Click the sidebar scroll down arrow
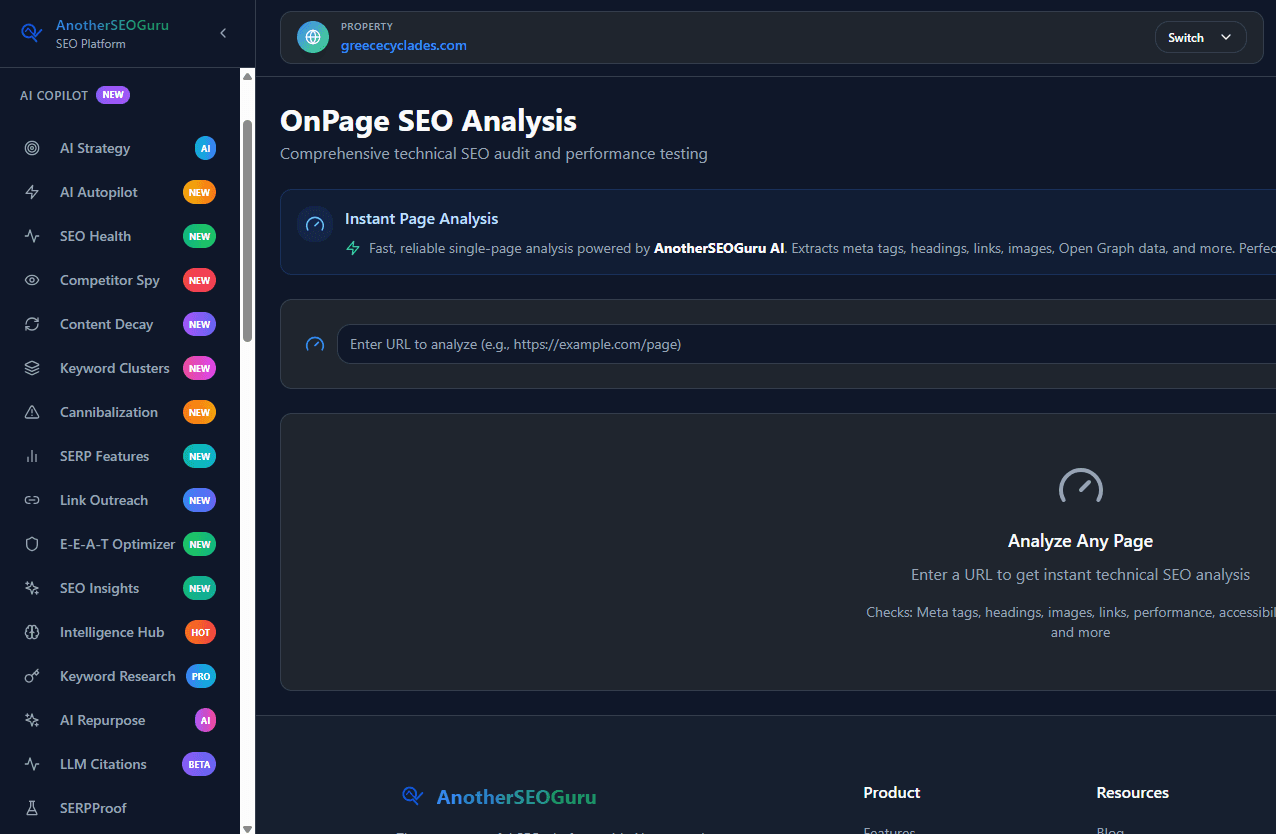Viewport: 1276px width, 834px height. tap(247, 827)
